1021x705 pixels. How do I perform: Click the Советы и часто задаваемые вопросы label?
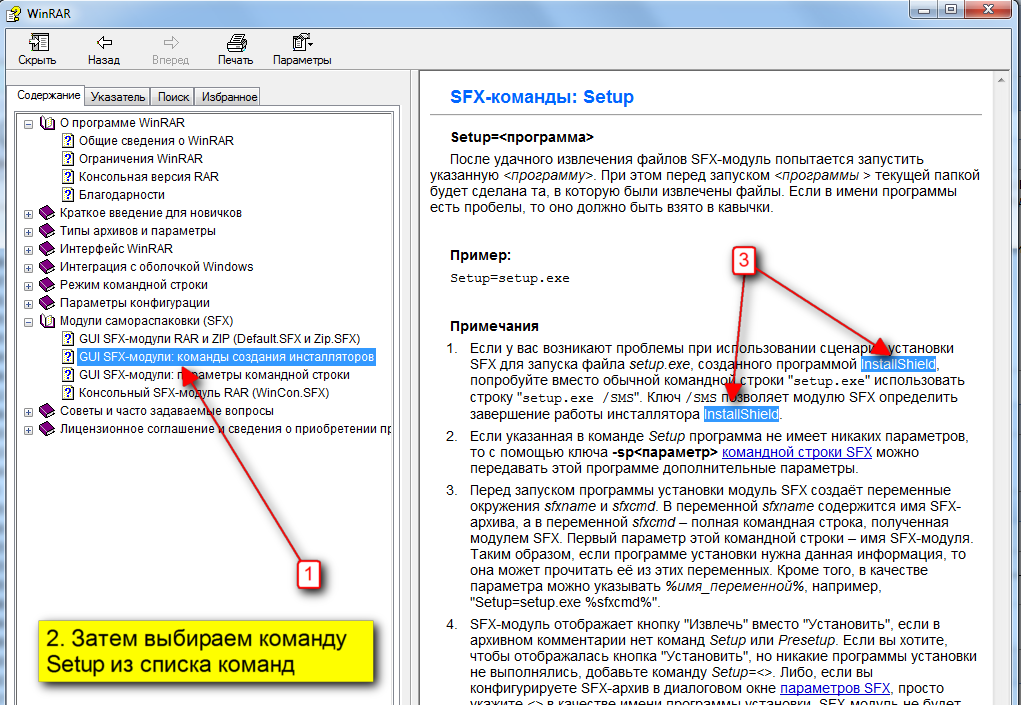point(167,411)
